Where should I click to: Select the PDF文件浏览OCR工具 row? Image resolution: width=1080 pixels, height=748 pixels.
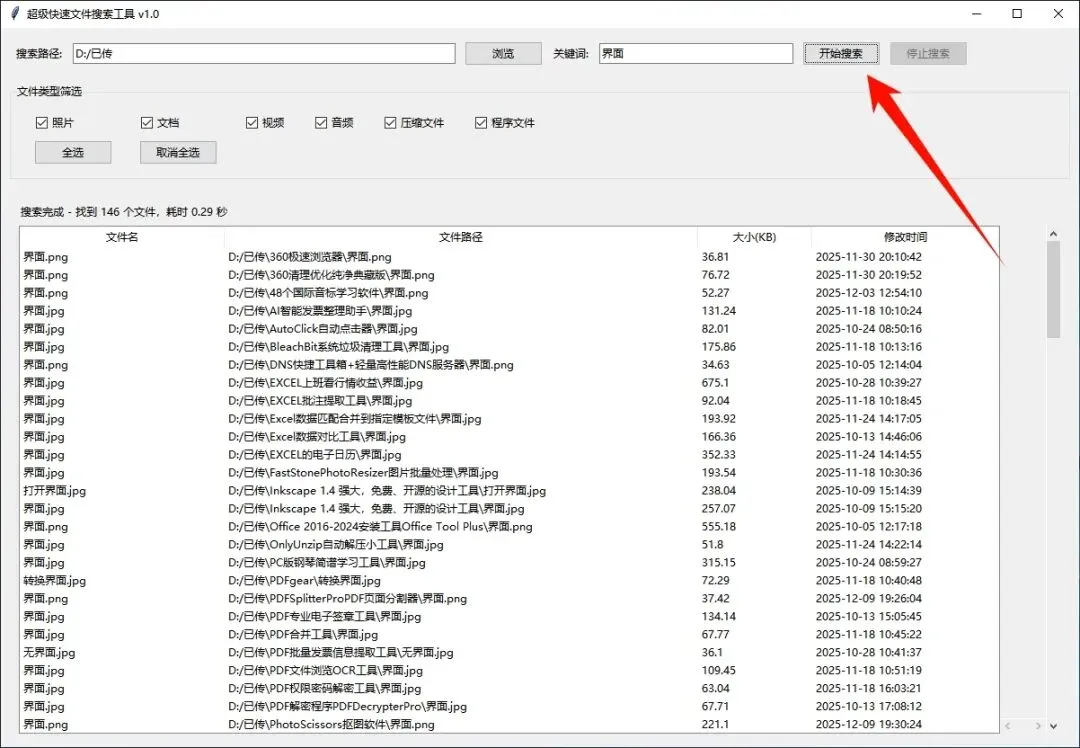click(510, 670)
